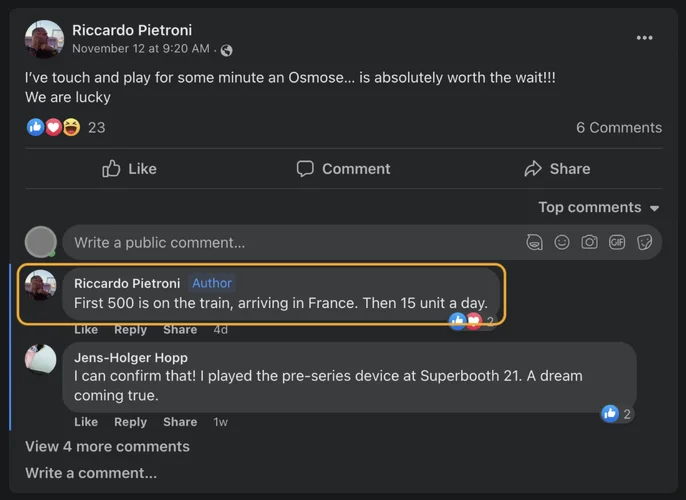Open Jens-Holger Hopp's profile picture
Viewport: 686px width, 500px height.
[41, 359]
